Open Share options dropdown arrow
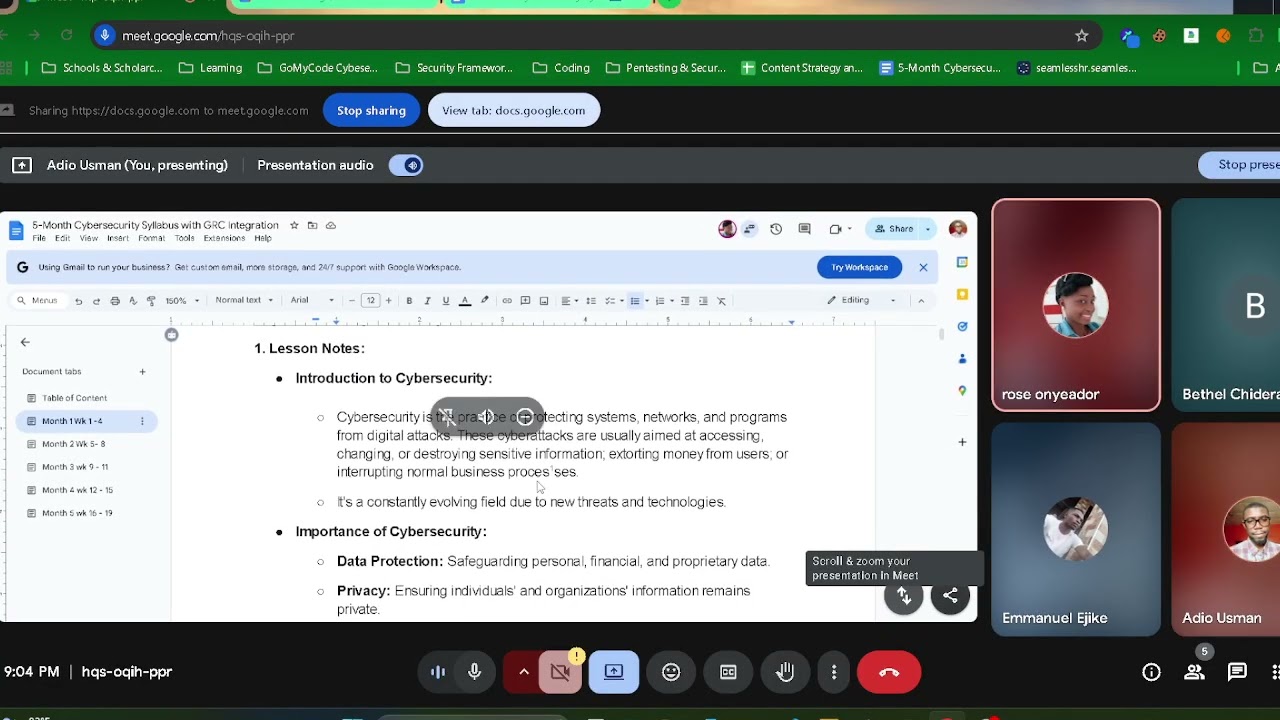The image size is (1280, 720). coord(928,229)
